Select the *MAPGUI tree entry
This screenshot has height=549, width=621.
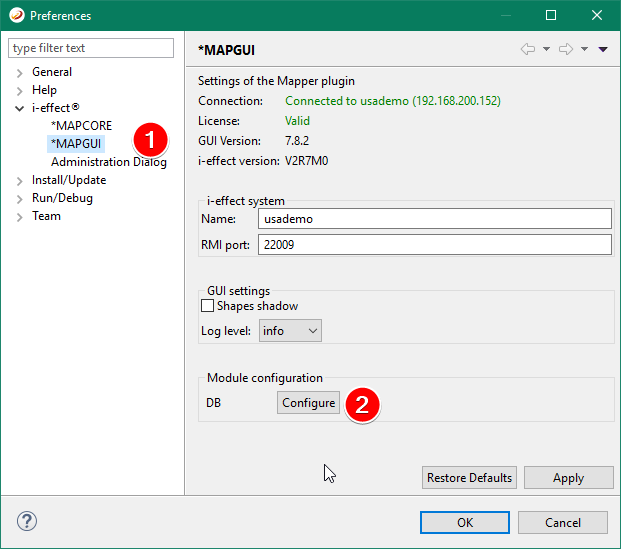pos(77,144)
